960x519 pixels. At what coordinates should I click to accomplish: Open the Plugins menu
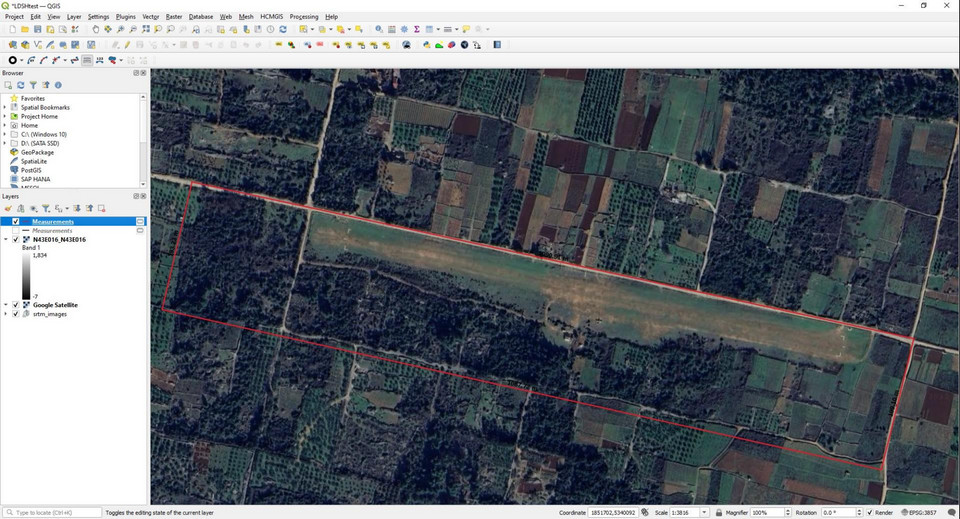126,17
